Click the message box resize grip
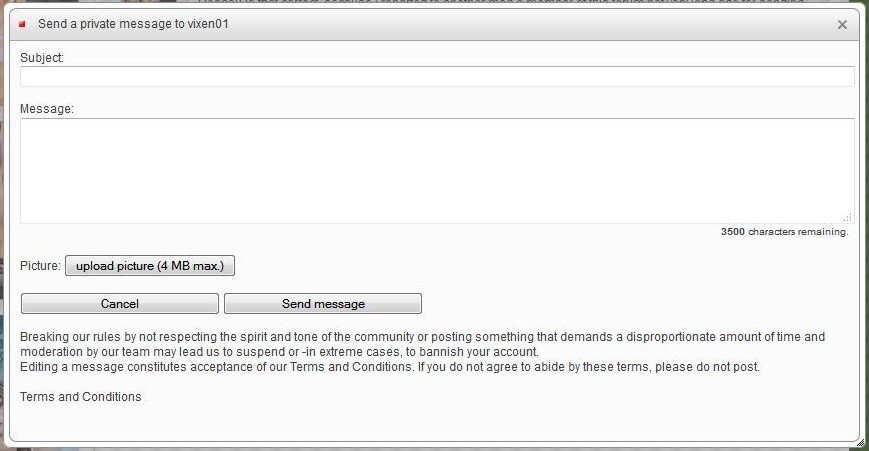The height and width of the screenshot is (451, 869). [x=847, y=217]
